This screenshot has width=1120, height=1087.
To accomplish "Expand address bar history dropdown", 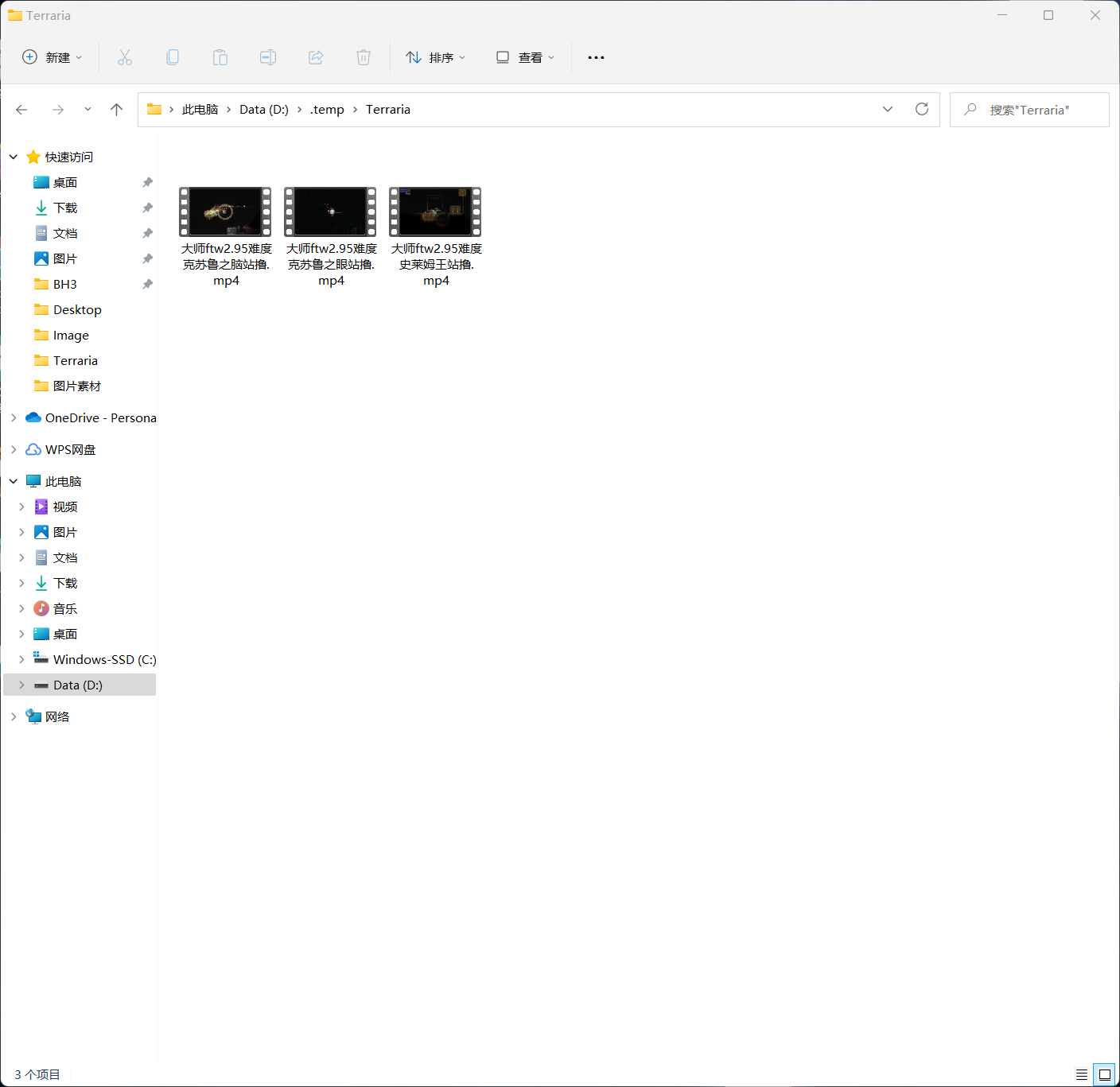I will coord(888,110).
